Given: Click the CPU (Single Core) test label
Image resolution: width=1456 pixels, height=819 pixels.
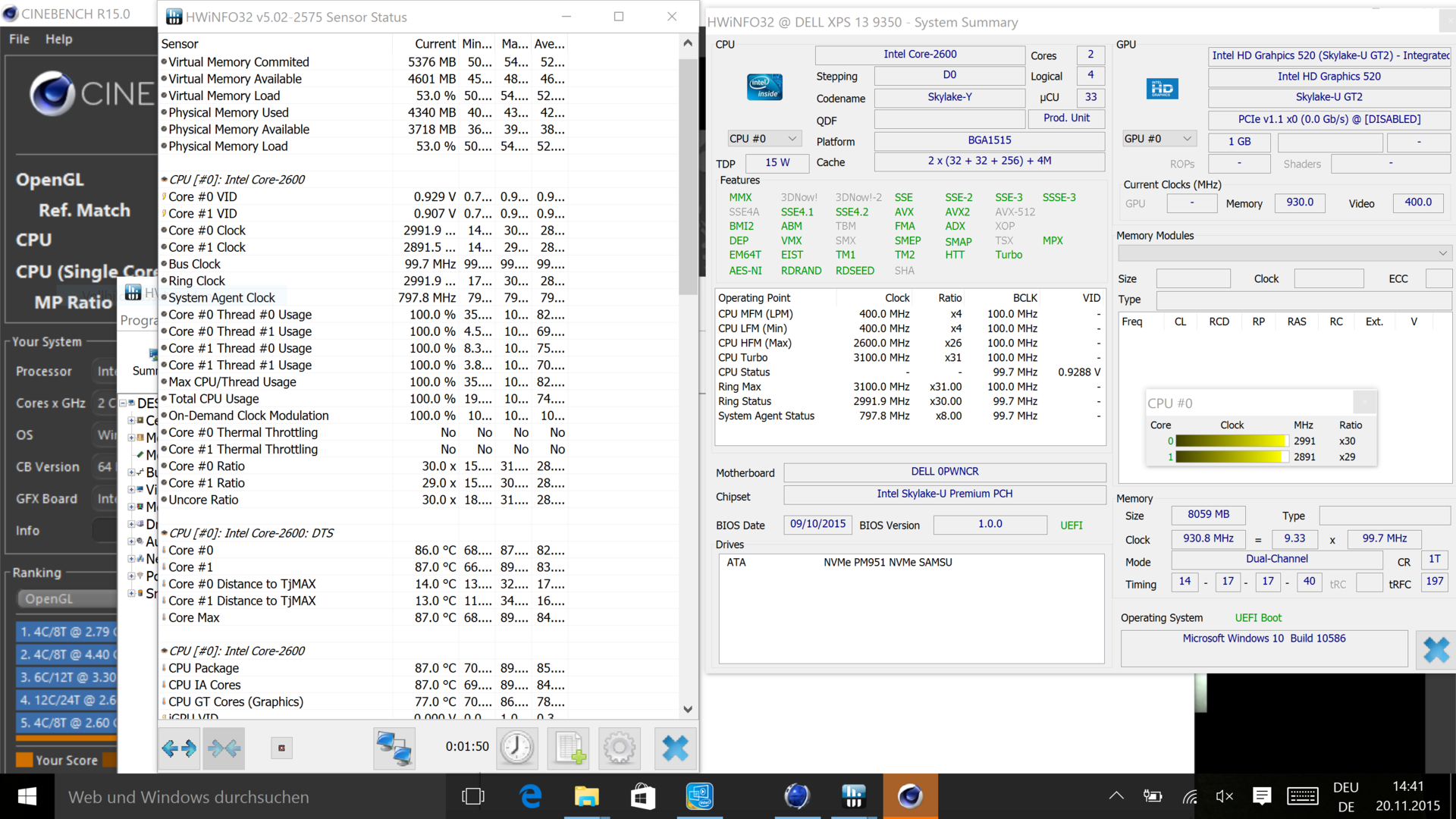Looking at the screenshot, I should pyautogui.click(x=86, y=271).
